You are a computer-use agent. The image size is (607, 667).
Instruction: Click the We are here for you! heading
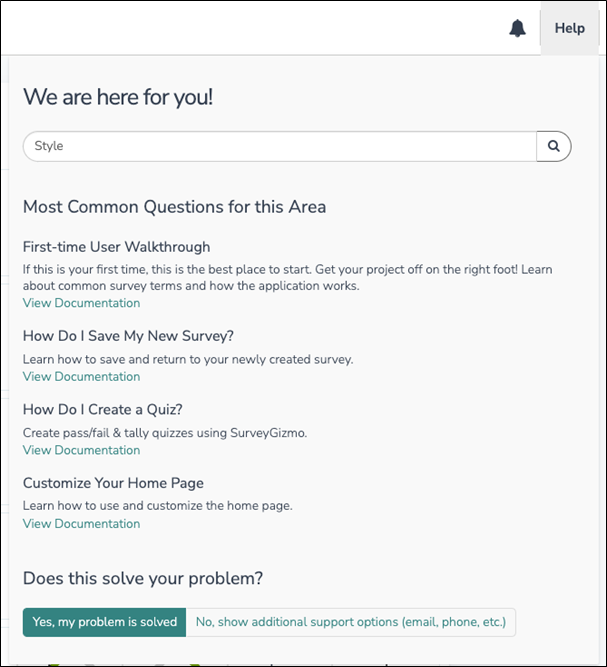pos(118,97)
